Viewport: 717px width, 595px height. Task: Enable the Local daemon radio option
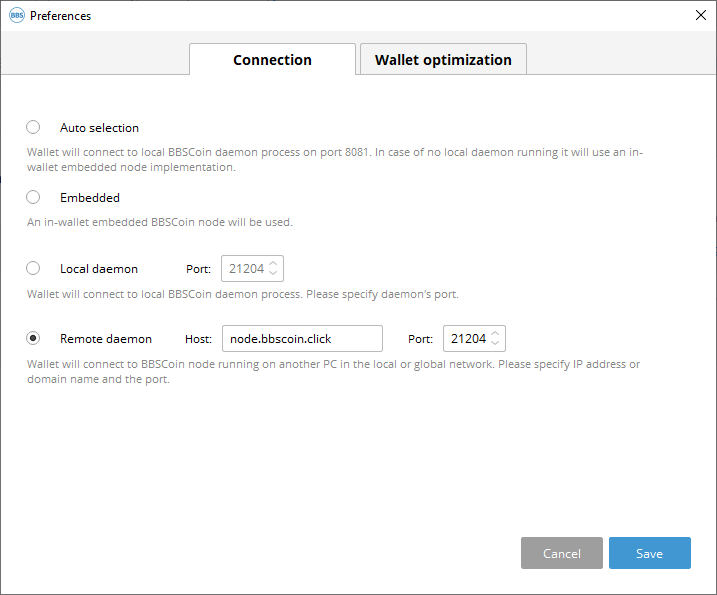[x=33, y=268]
